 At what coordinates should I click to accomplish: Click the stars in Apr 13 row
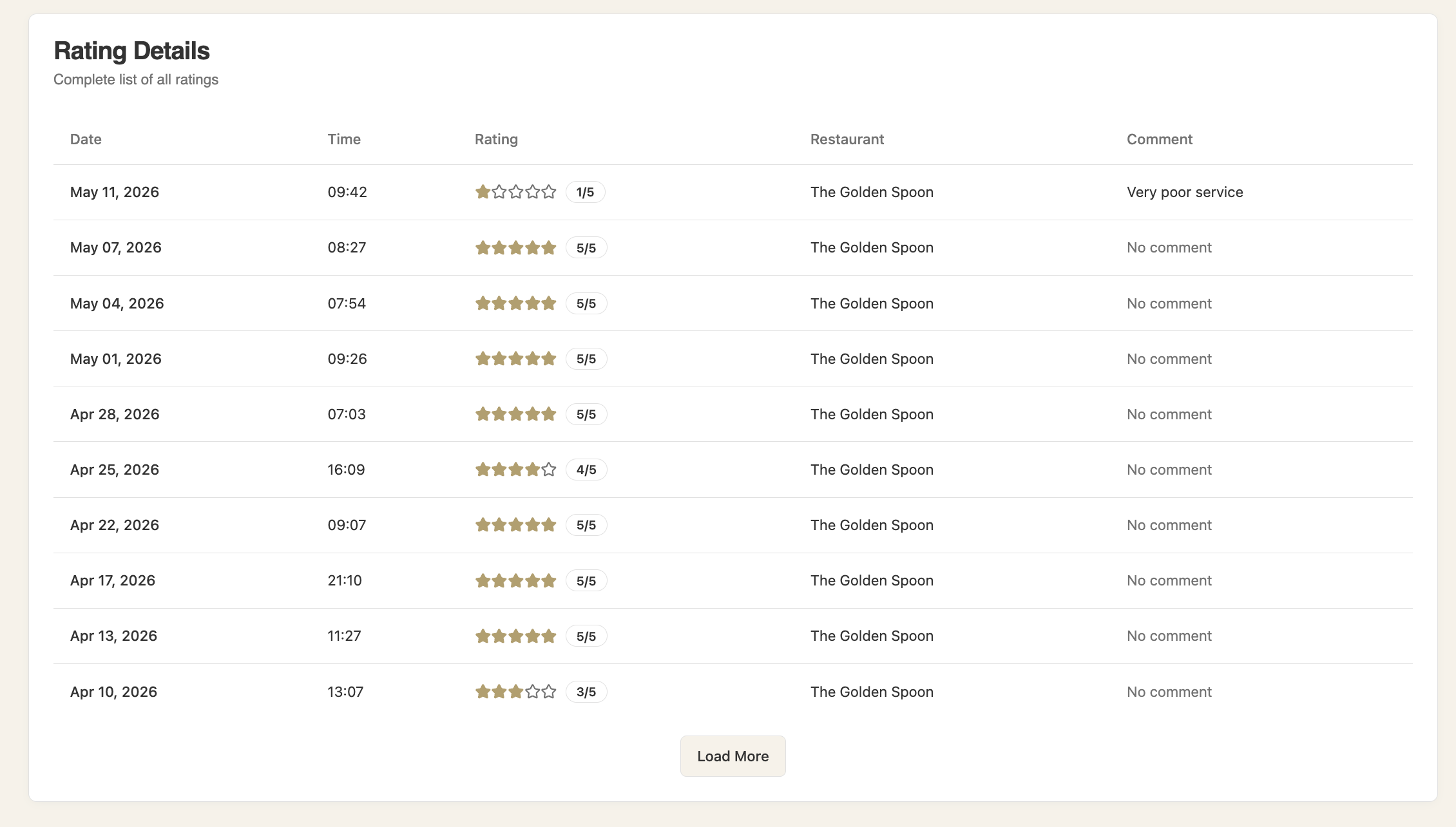tap(515, 636)
